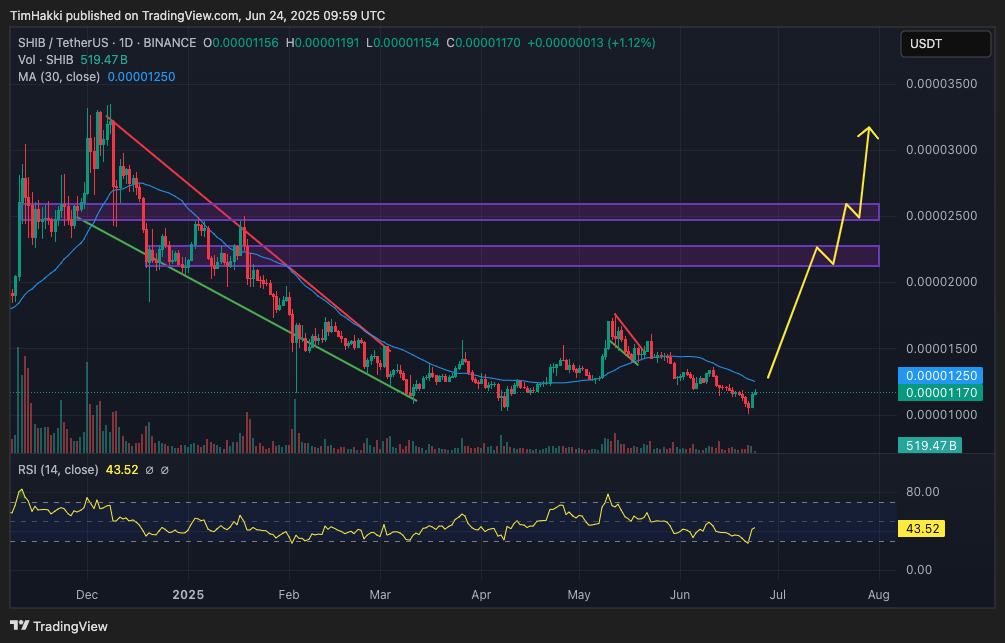1005x643 pixels.
Task: Click the yellow 43.52 RSI axis tag
Action: click(922, 529)
